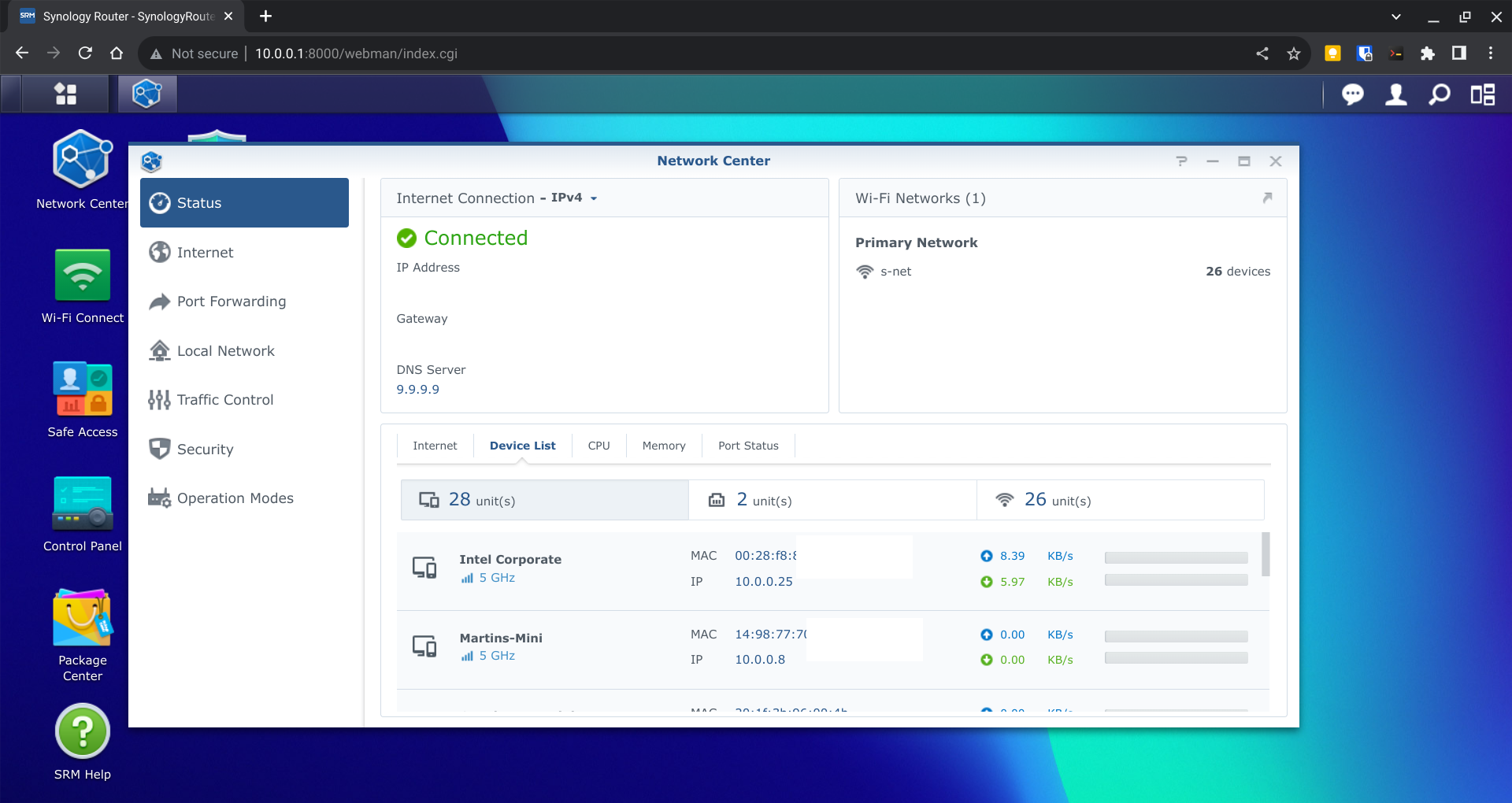Open the Port Status tab
Screen dimensions: 1512x803
pyautogui.click(x=748, y=446)
